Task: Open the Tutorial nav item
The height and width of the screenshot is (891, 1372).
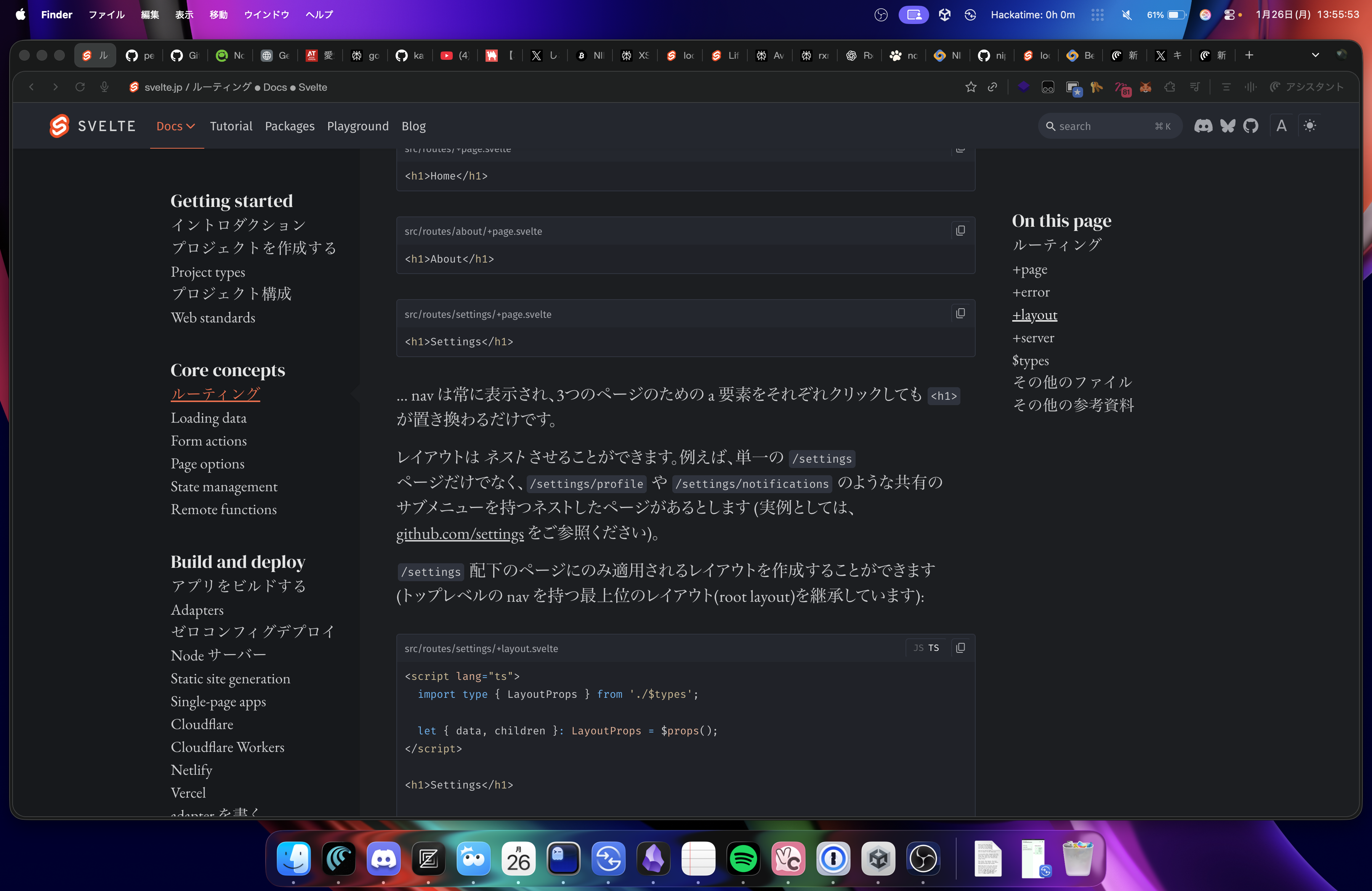Action: coord(231,126)
